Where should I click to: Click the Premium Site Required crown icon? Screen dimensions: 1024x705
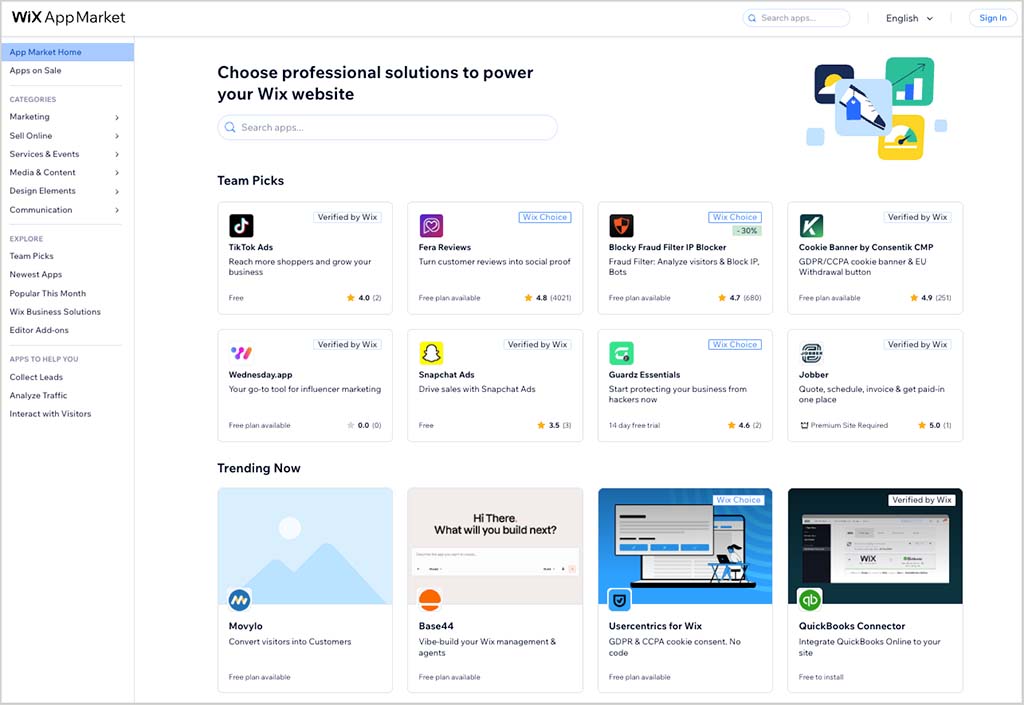point(804,425)
